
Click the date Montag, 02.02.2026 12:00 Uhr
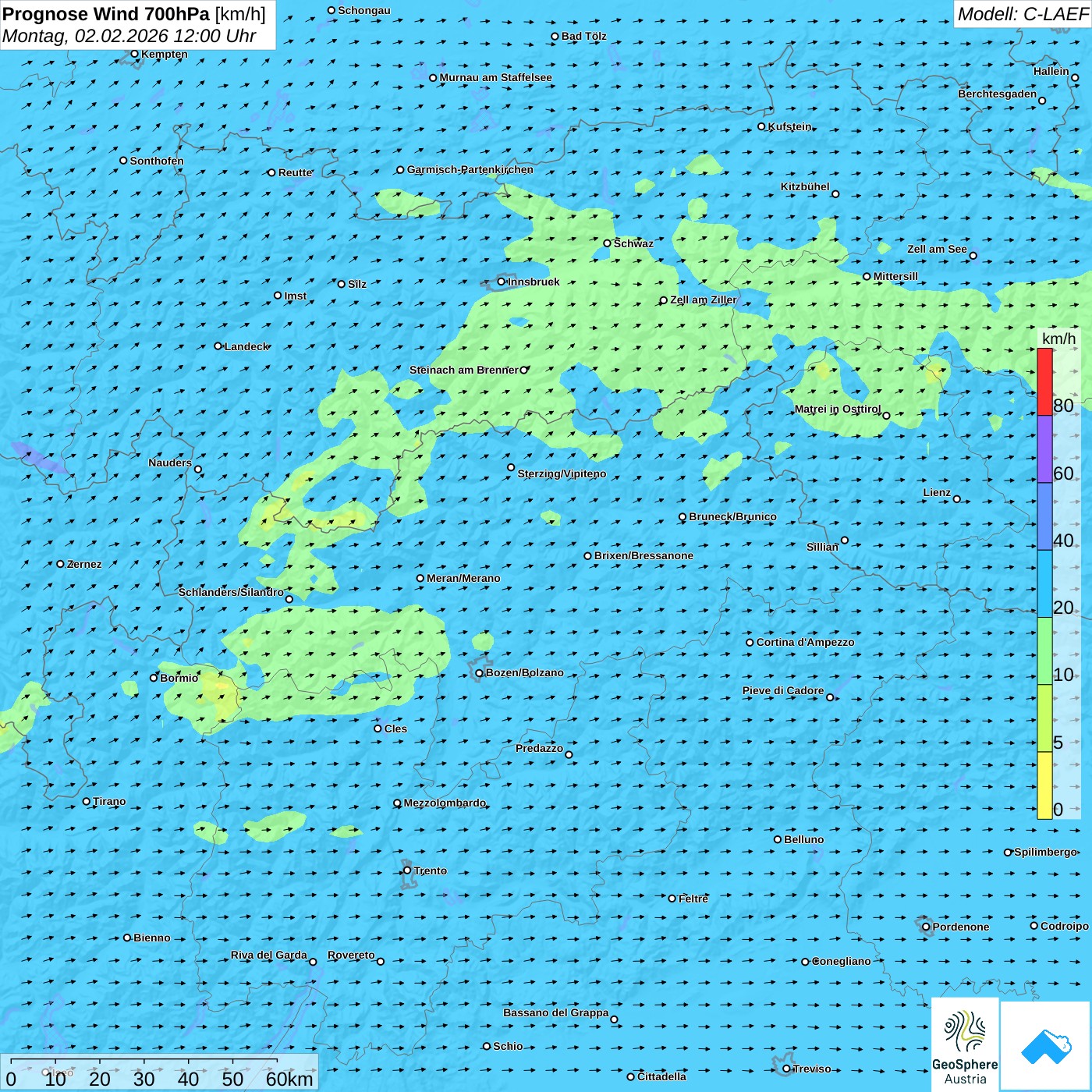(x=129, y=36)
